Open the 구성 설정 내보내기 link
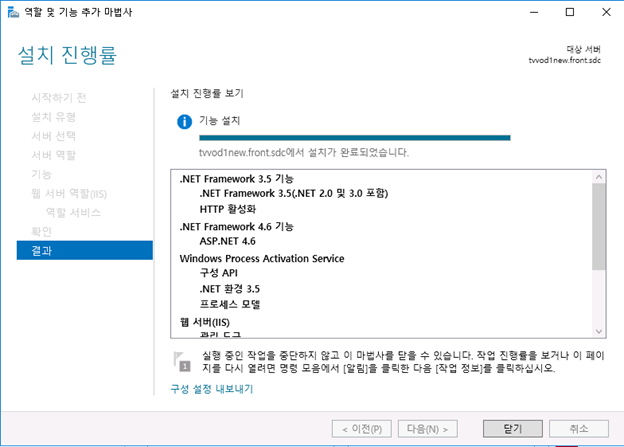This screenshot has width=624, height=447. click(212, 389)
